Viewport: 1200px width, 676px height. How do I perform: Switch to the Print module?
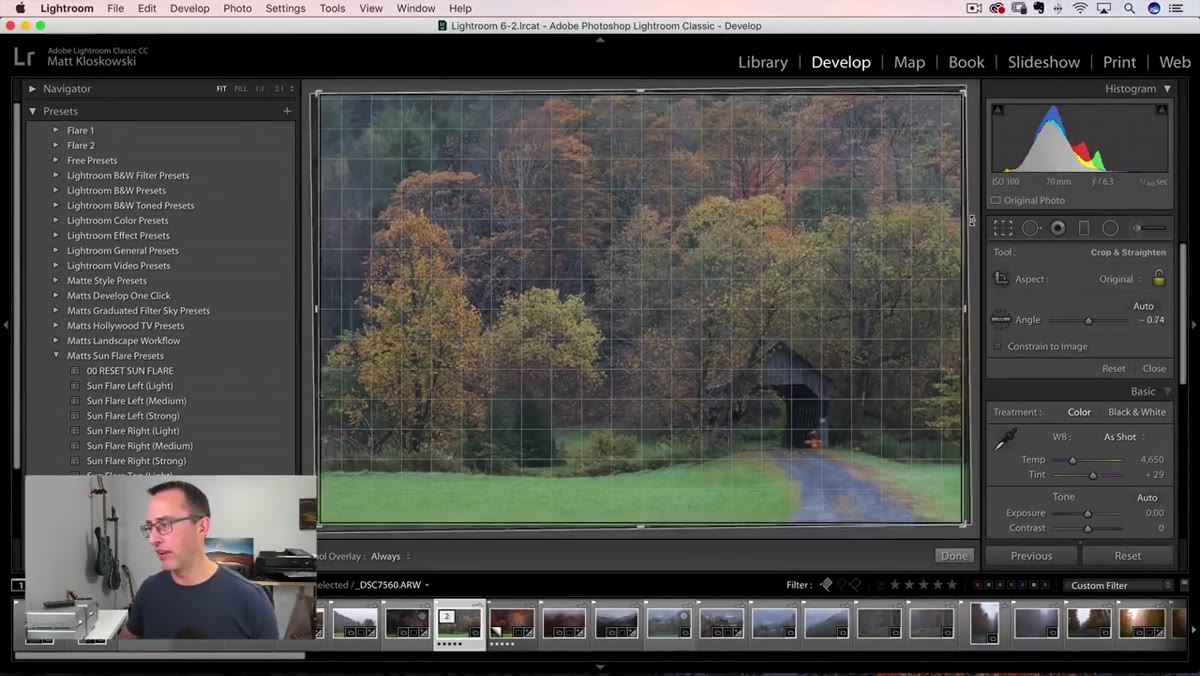pos(1119,62)
